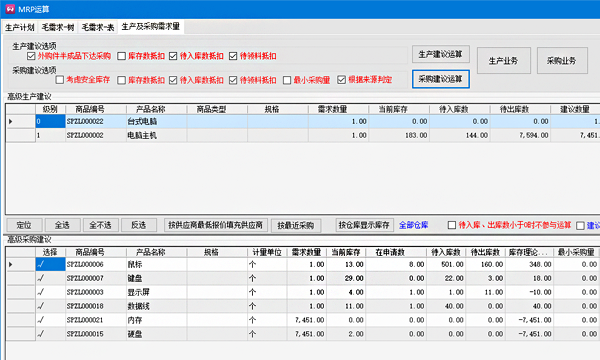The width and height of the screenshot is (600, 360).
Task: Run 生产建议运算 button
Action: coord(440,54)
